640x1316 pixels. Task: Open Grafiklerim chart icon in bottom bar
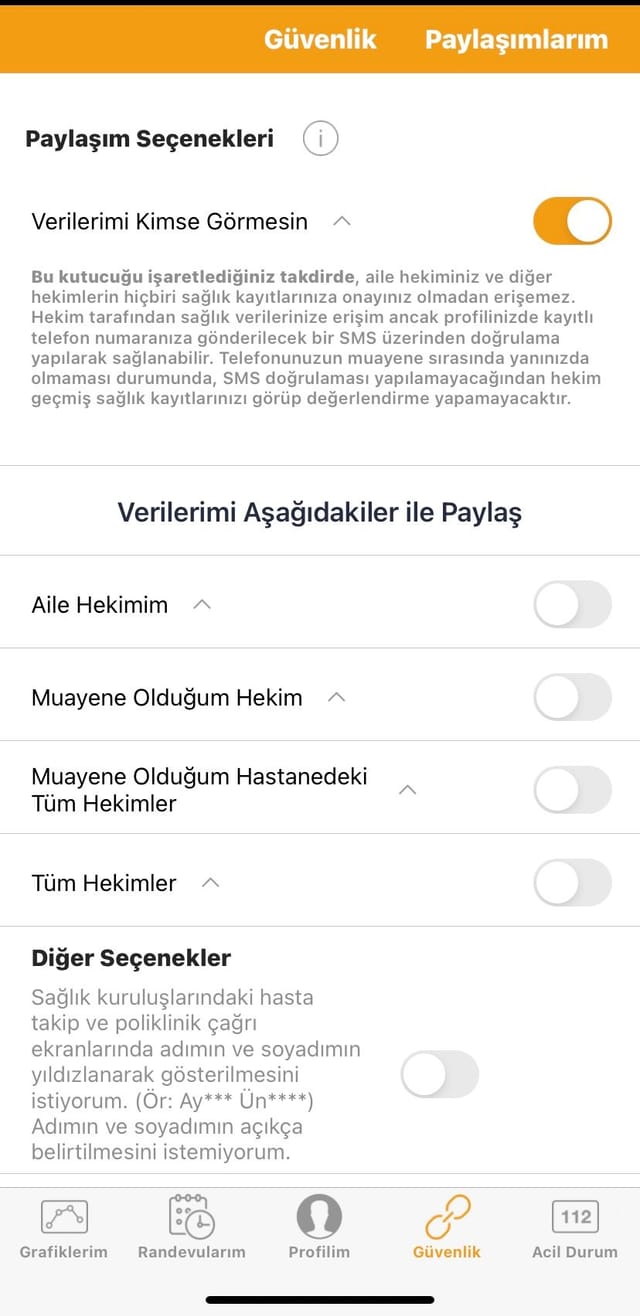coord(64,1217)
